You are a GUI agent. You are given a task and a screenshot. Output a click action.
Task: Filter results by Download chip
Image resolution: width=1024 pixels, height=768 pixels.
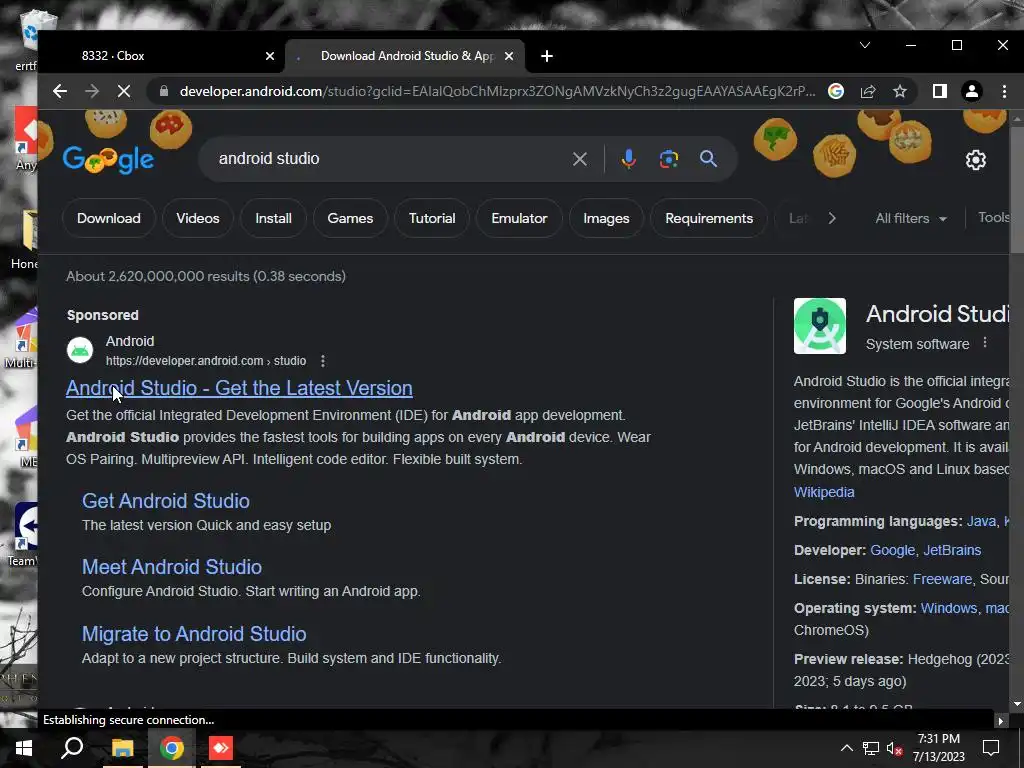109,218
